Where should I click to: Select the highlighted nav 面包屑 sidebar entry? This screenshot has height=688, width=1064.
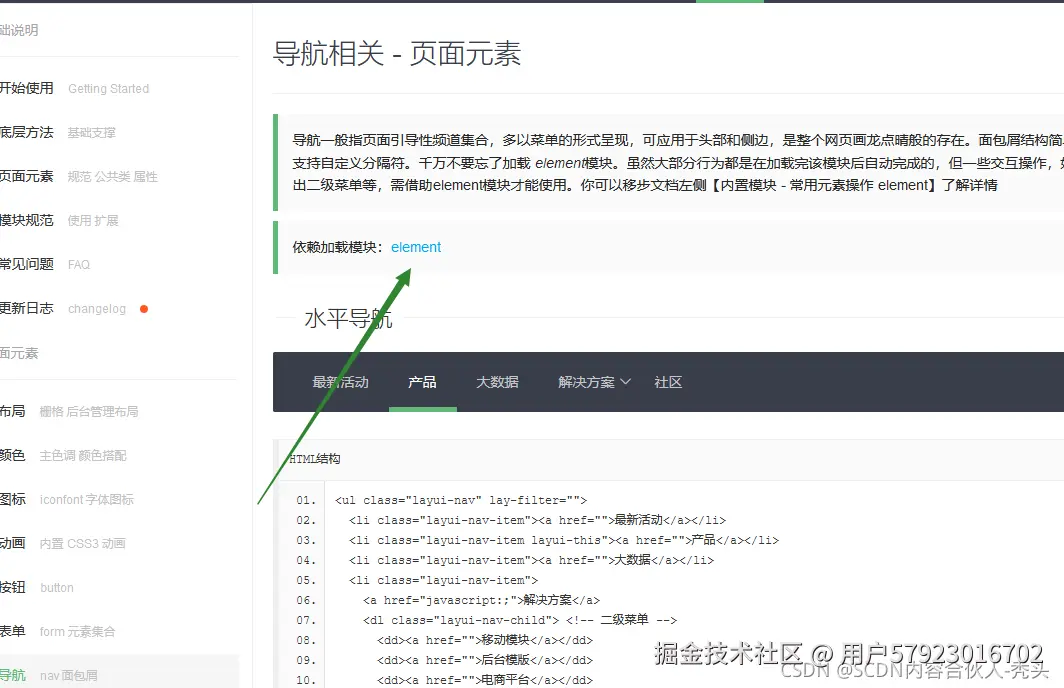(60, 673)
